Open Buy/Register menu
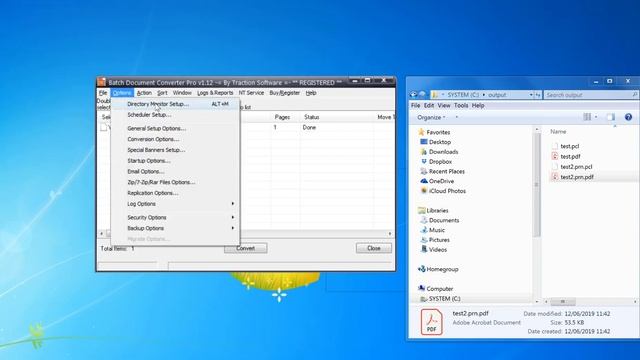 click(284, 93)
